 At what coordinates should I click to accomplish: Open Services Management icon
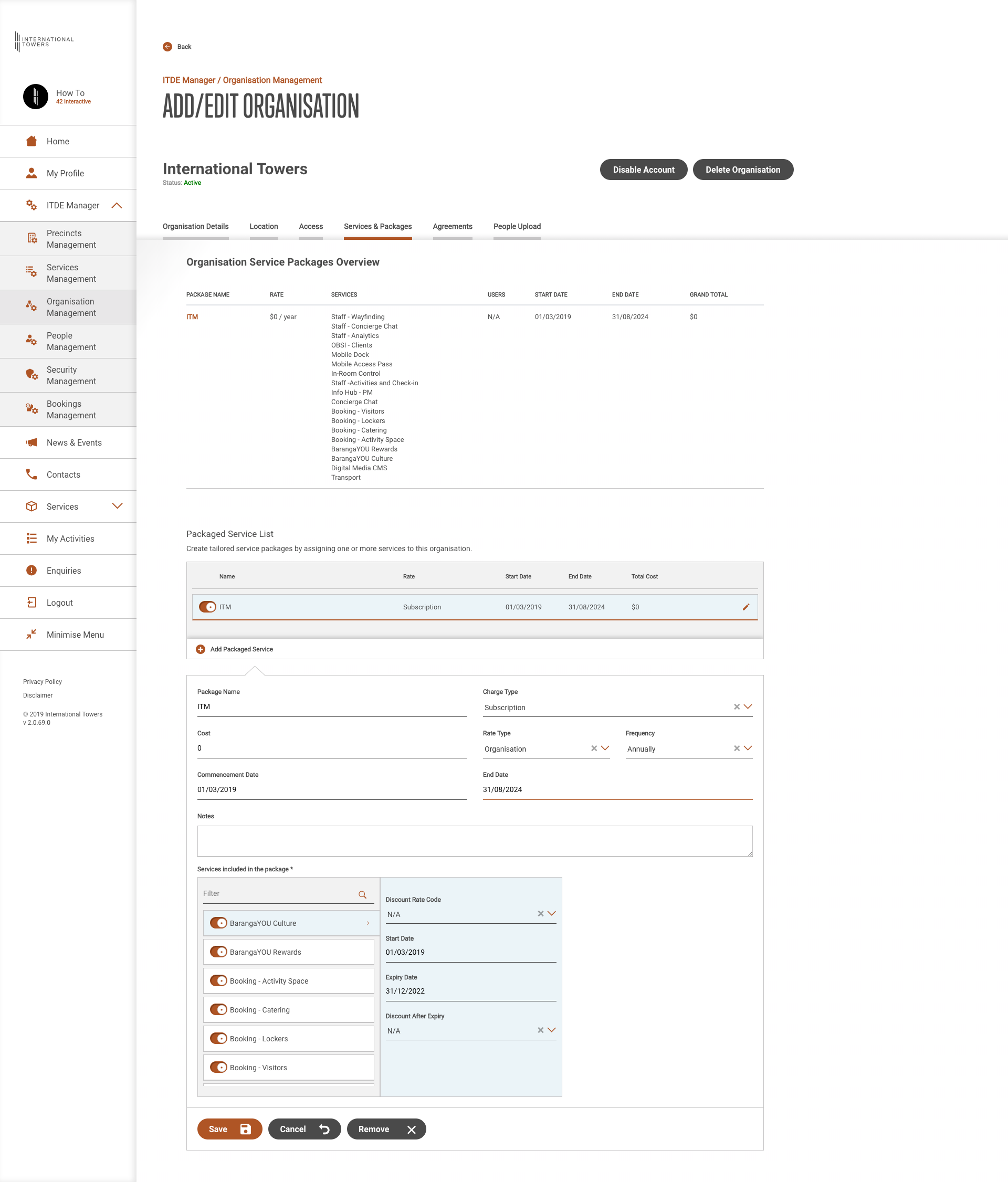tap(31, 272)
